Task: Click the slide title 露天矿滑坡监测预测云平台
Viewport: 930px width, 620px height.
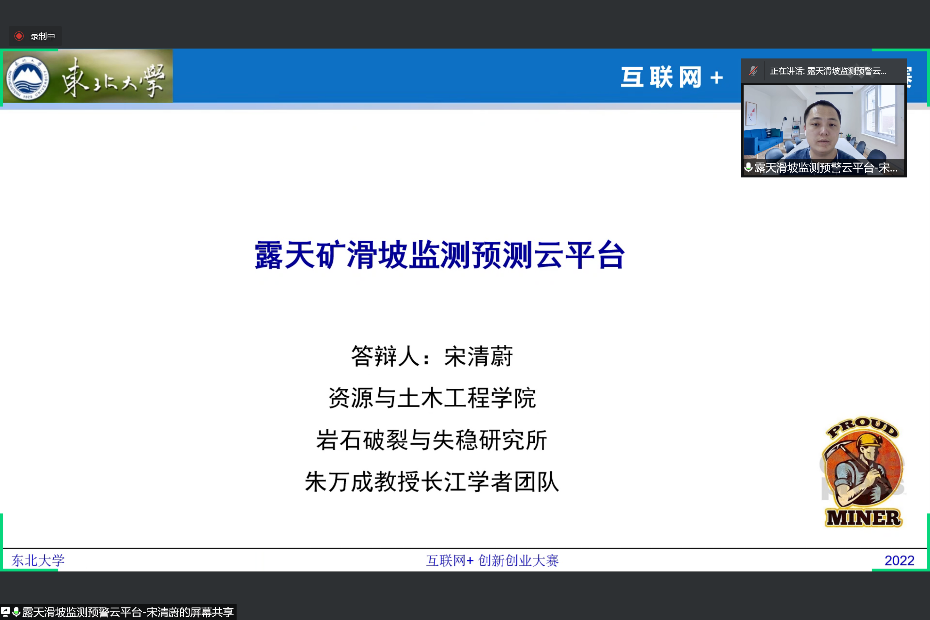Action: click(x=440, y=255)
